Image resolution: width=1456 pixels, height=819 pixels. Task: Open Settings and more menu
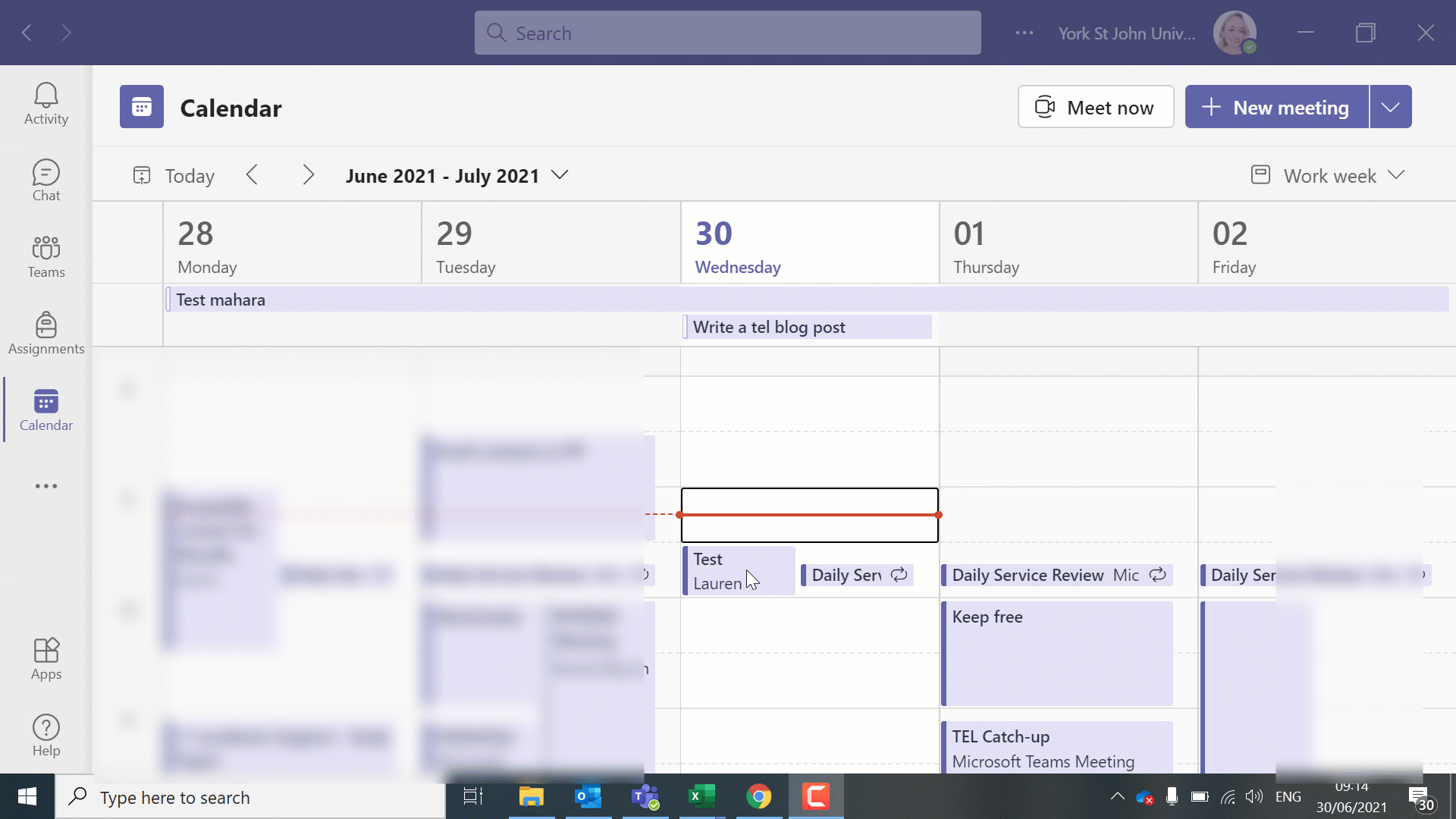pyautogui.click(x=1025, y=33)
